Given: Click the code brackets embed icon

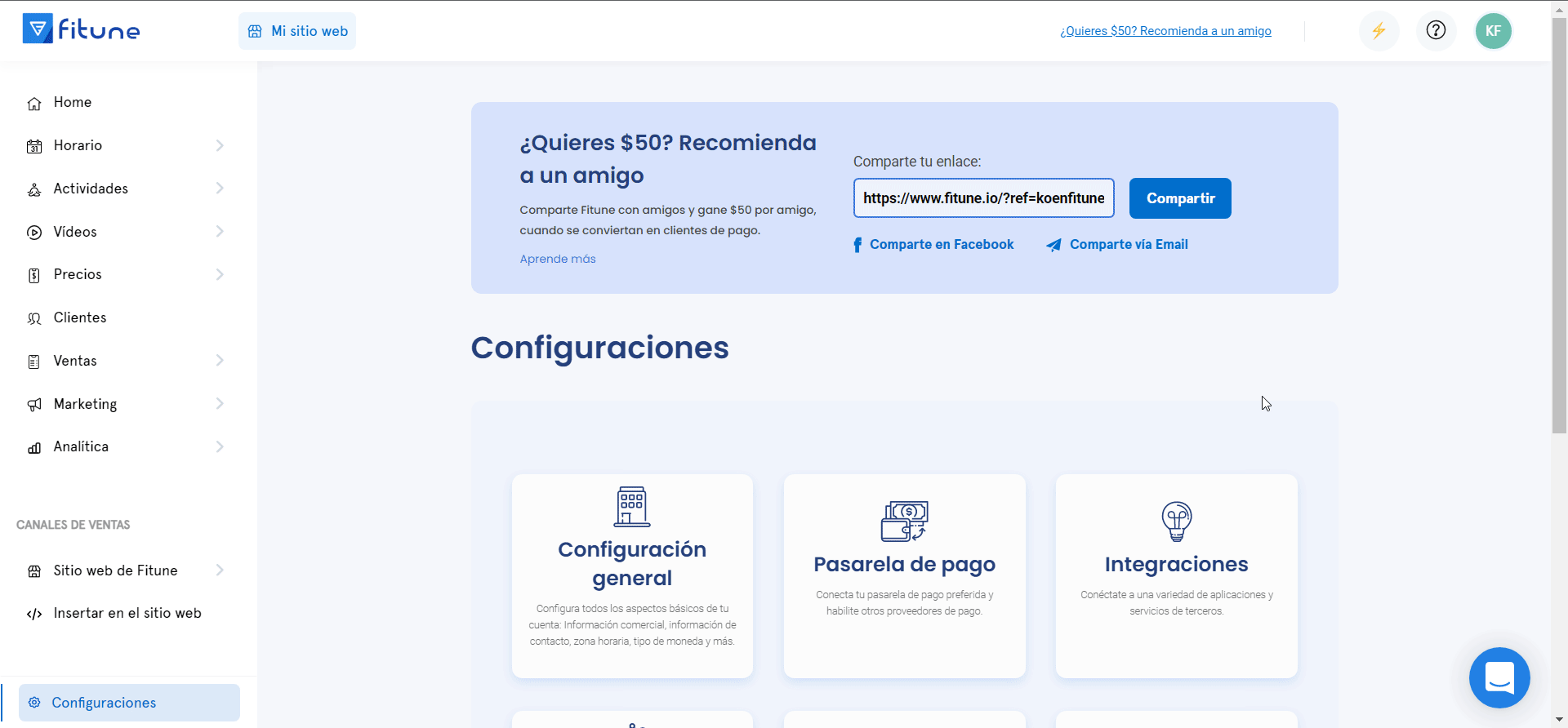Looking at the screenshot, I should [x=34, y=614].
